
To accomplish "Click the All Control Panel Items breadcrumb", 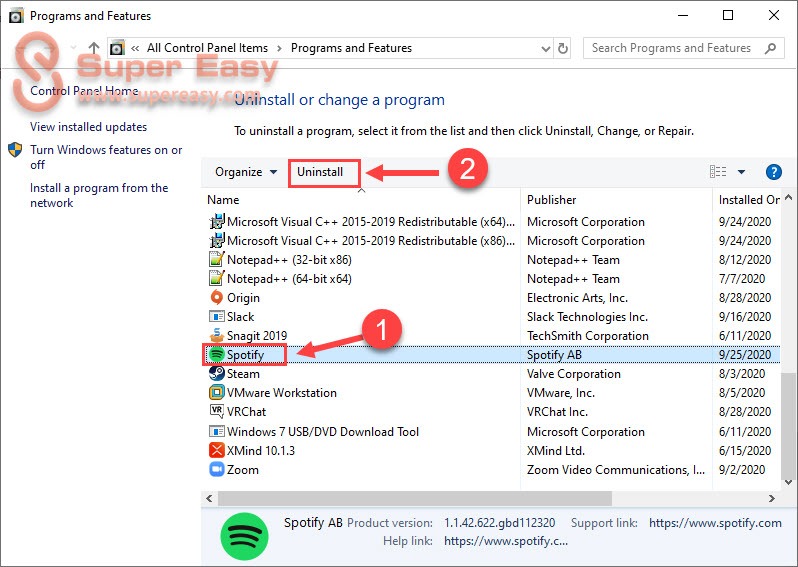I will click(x=207, y=48).
